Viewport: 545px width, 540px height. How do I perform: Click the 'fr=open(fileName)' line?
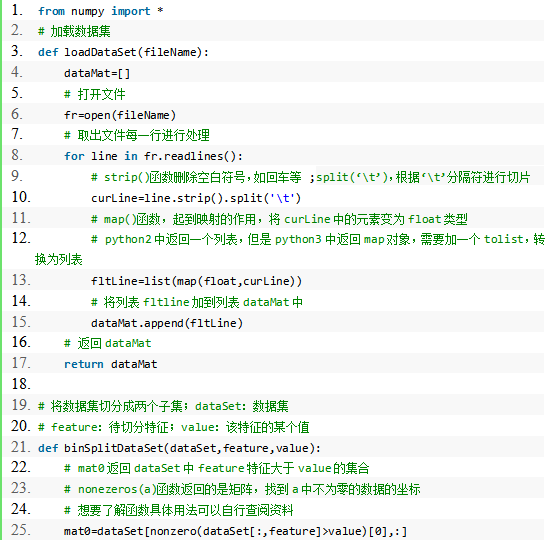coord(120,115)
